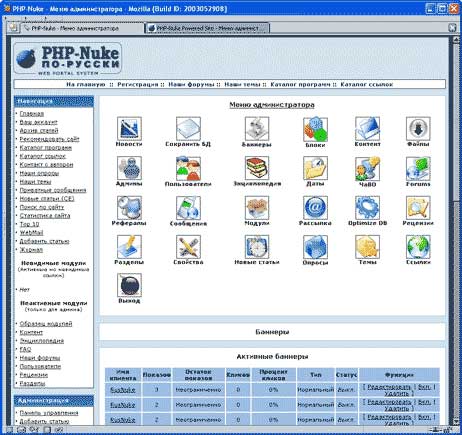Viewport: 462px width, 435px height.
Task: Open Каталог программ in the left sidebar
Action: (x=46, y=148)
